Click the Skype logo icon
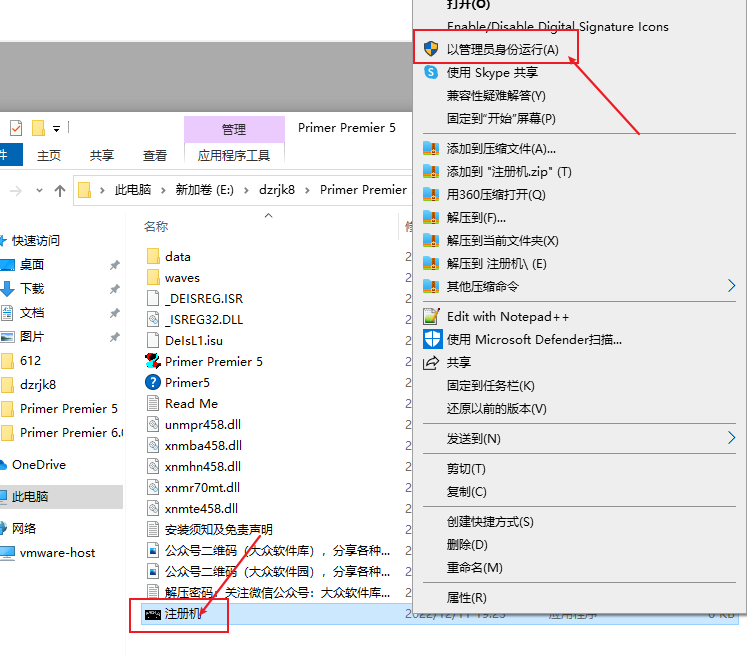 click(431, 72)
